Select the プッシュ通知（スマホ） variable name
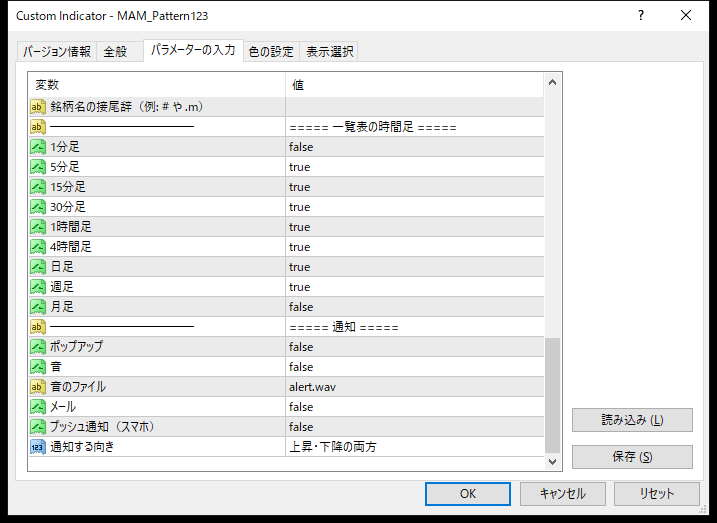Screen dimensions: 717x523 (103, 427)
